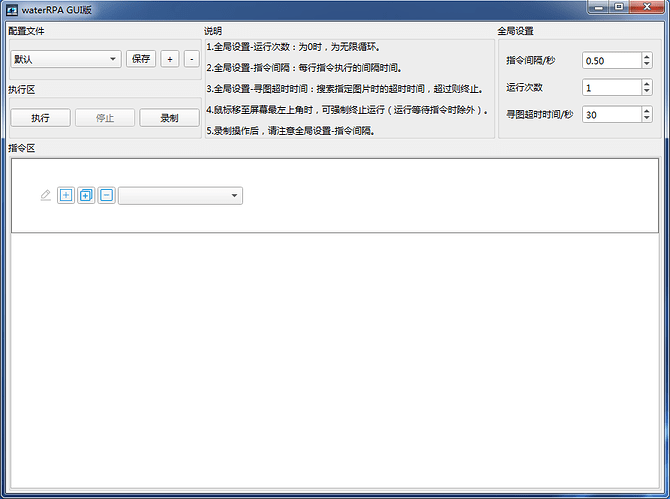This screenshot has width=670, height=499.
Task: Click the 寻图超时时间/秒 value field
Action: tap(611, 114)
